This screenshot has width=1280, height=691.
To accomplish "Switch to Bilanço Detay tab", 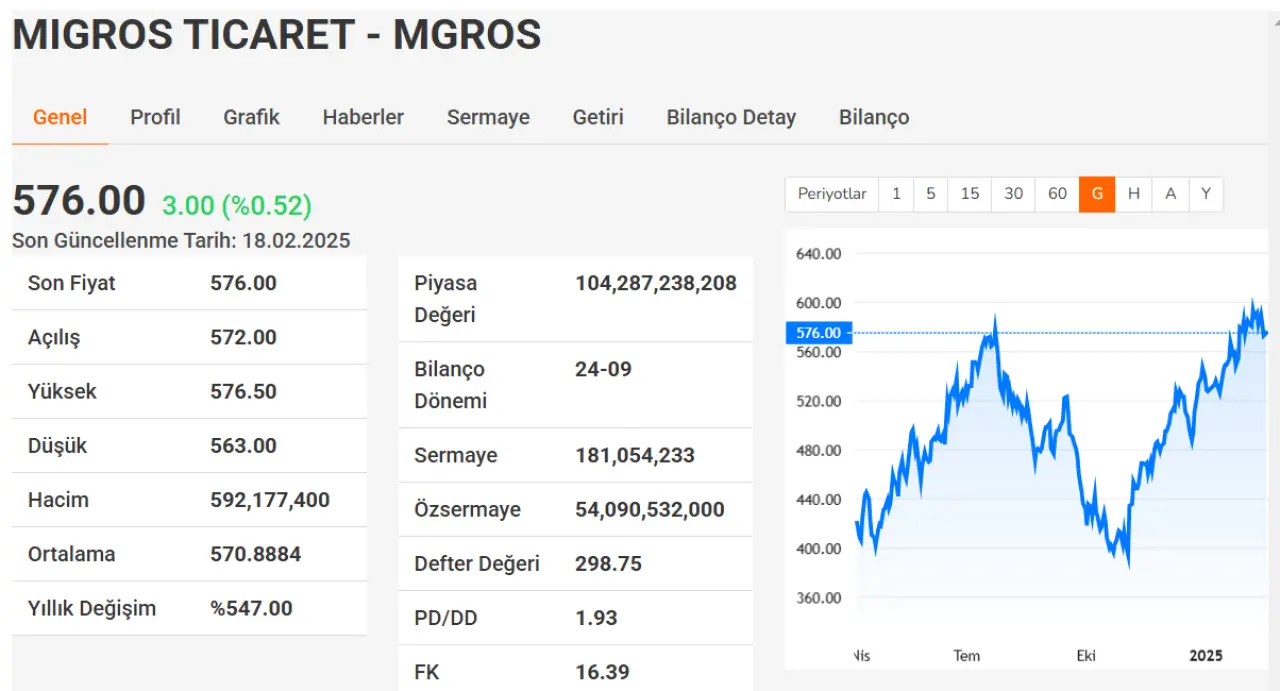I will click(x=731, y=117).
